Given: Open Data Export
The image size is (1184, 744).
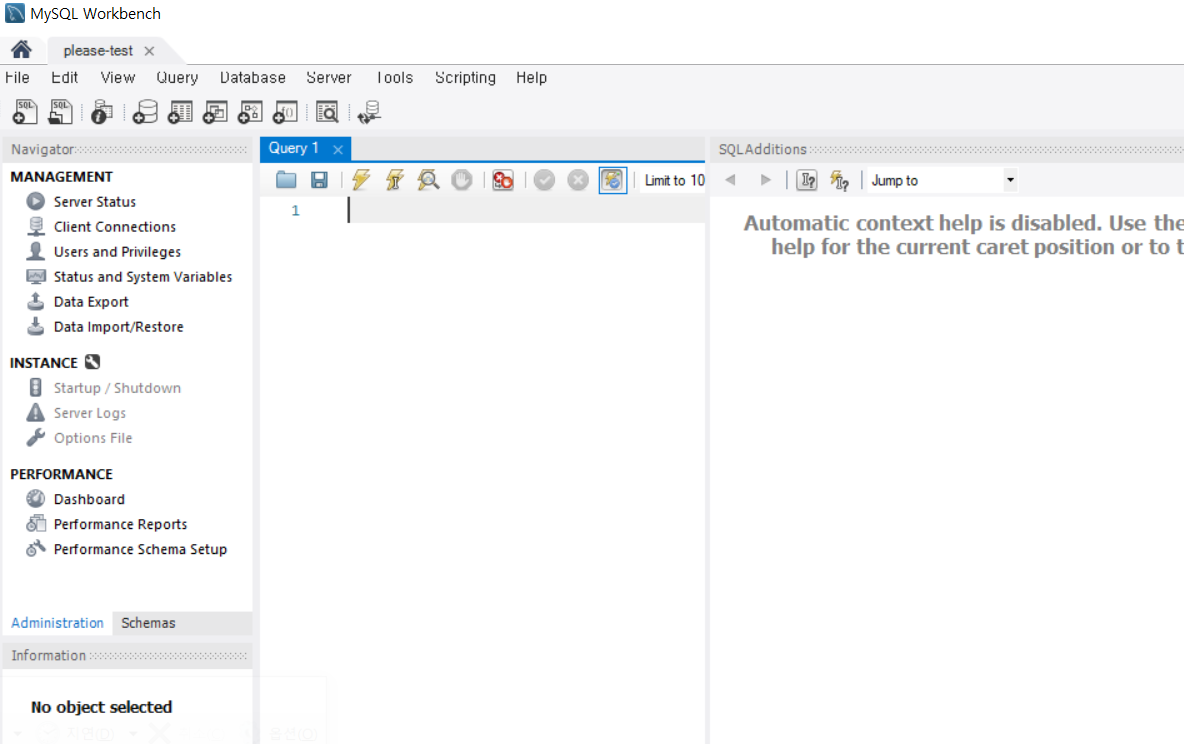Looking at the screenshot, I should click(91, 301).
